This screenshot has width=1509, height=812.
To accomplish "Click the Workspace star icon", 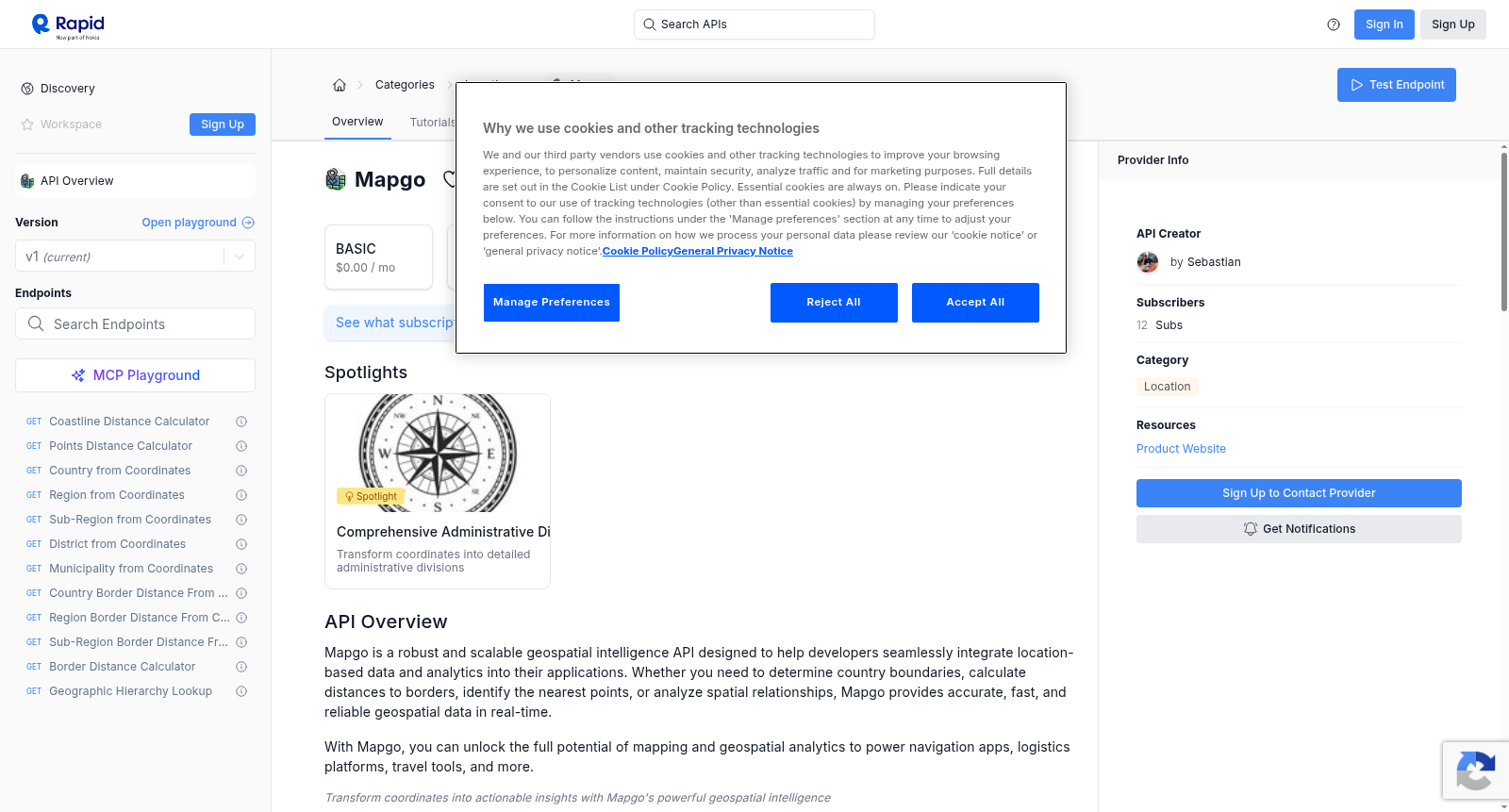I will point(27,124).
